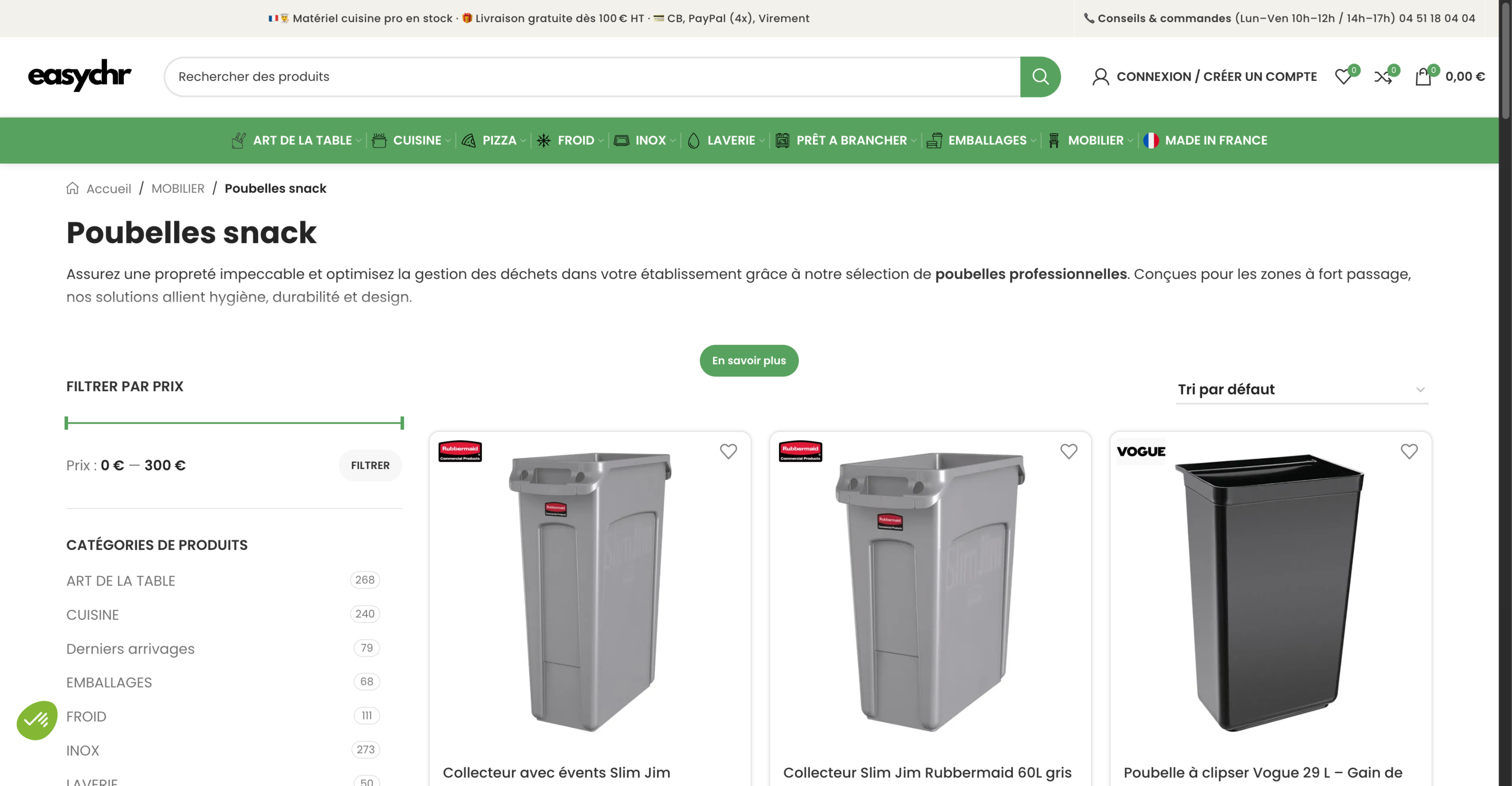Click the Cuisine cooking pot icon
1512x786 pixels.
379,140
